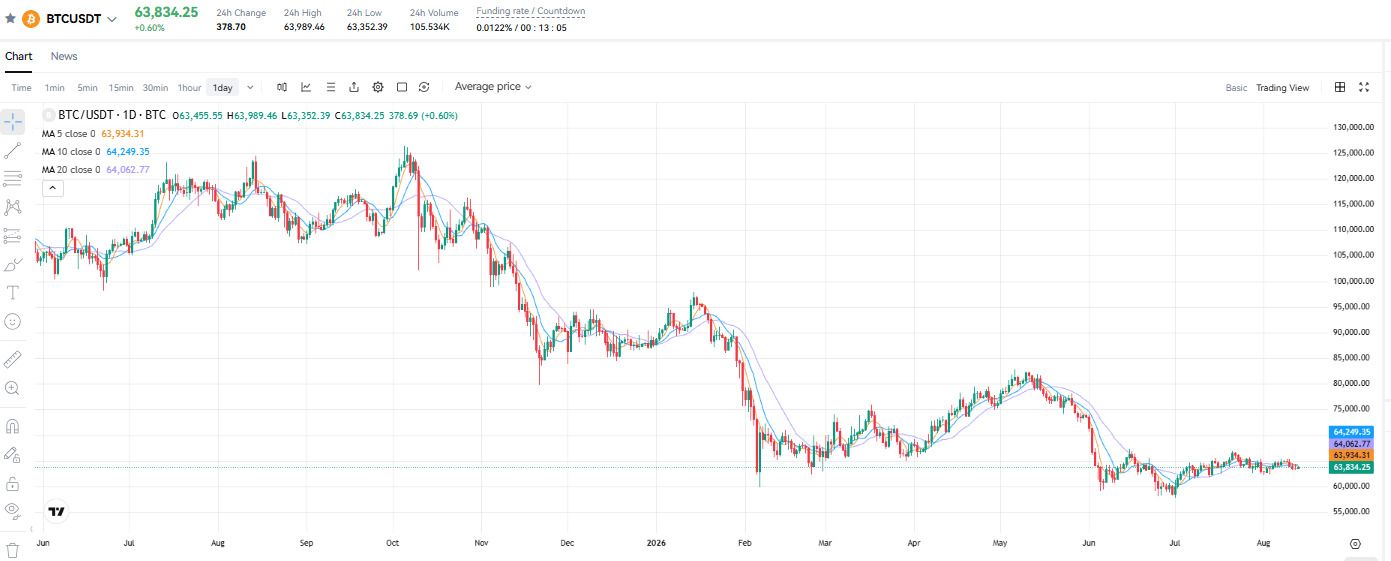Image resolution: width=1391 pixels, height=561 pixels.
Task: Delete drawings with the trash icon
Action: [13, 550]
